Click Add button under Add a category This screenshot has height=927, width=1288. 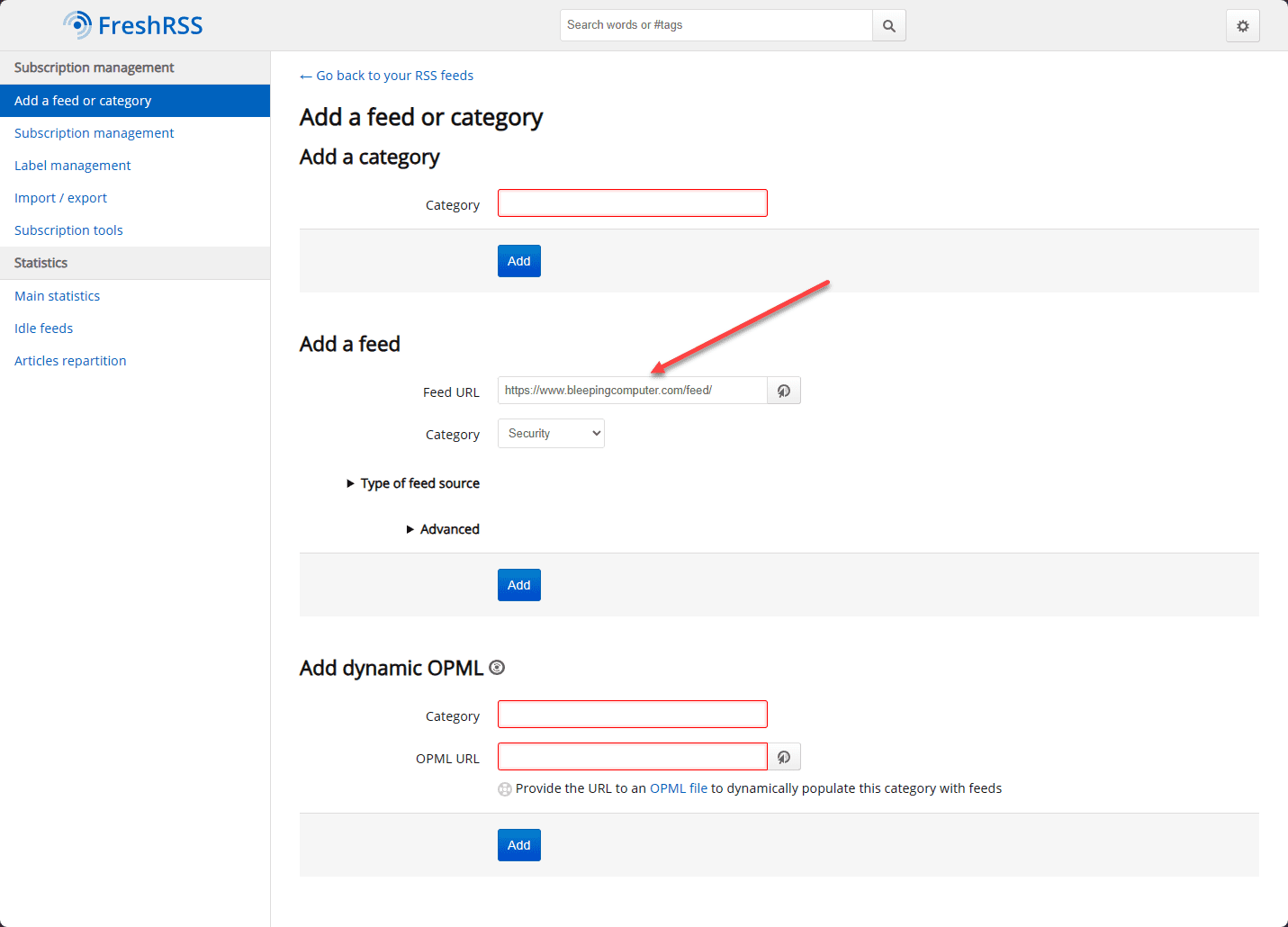[x=518, y=261]
